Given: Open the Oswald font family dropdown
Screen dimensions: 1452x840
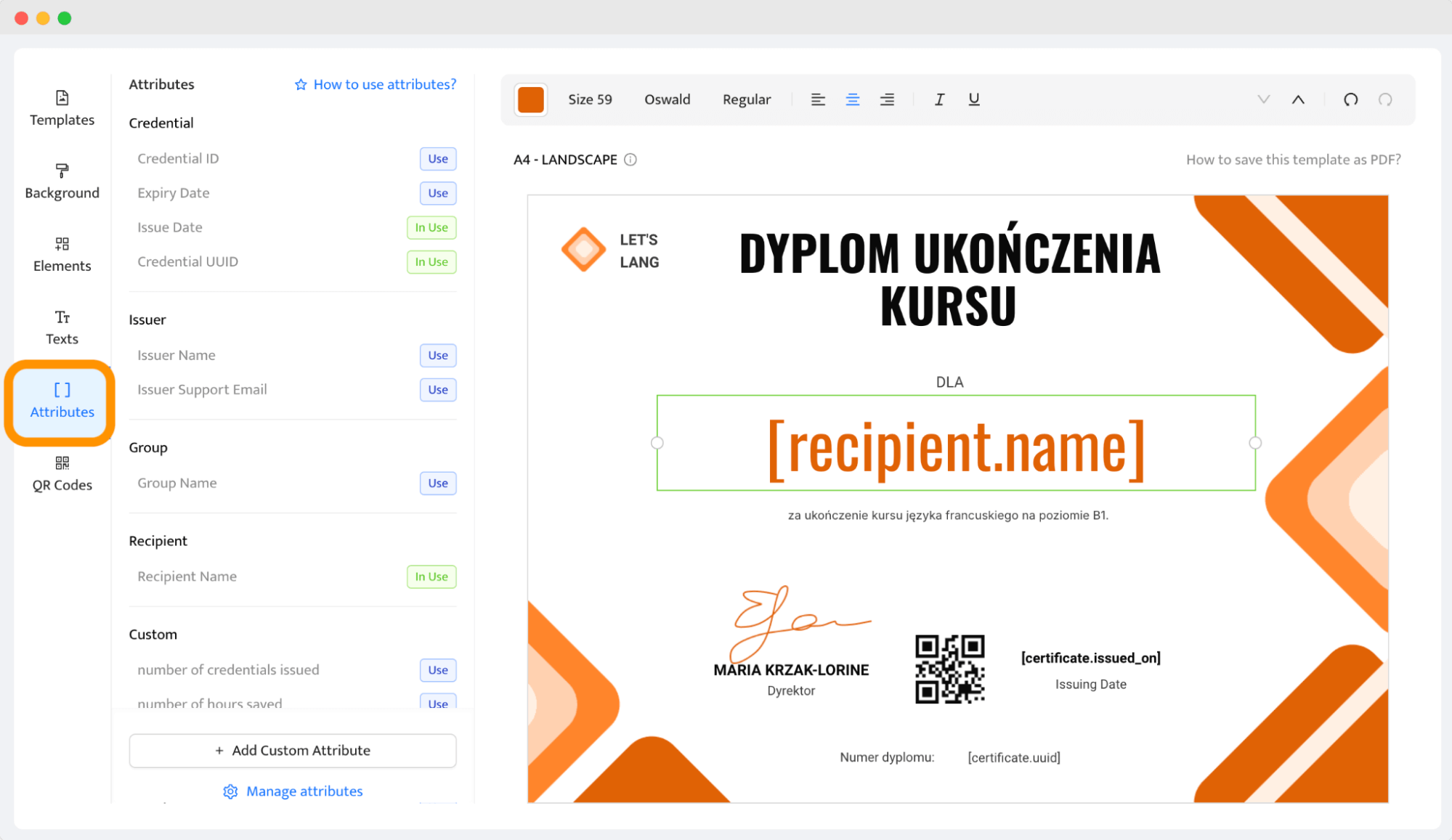Looking at the screenshot, I should (x=667, y=99).
